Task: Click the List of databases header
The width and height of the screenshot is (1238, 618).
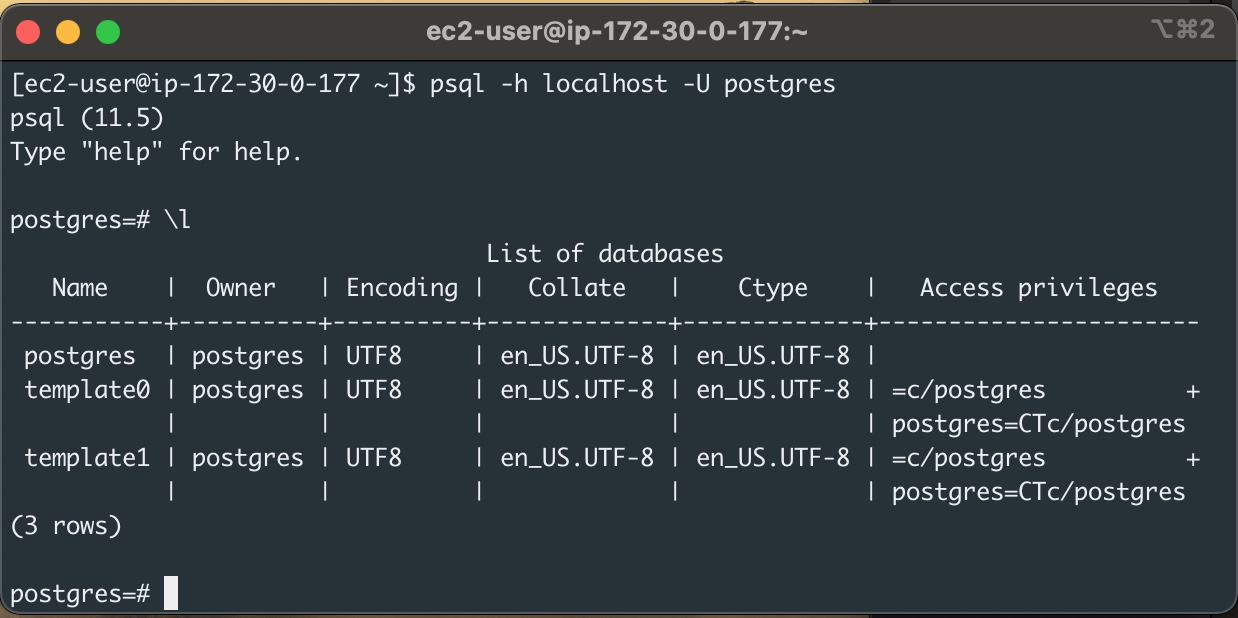Action: pyautogui.click(x=603, y=253)
